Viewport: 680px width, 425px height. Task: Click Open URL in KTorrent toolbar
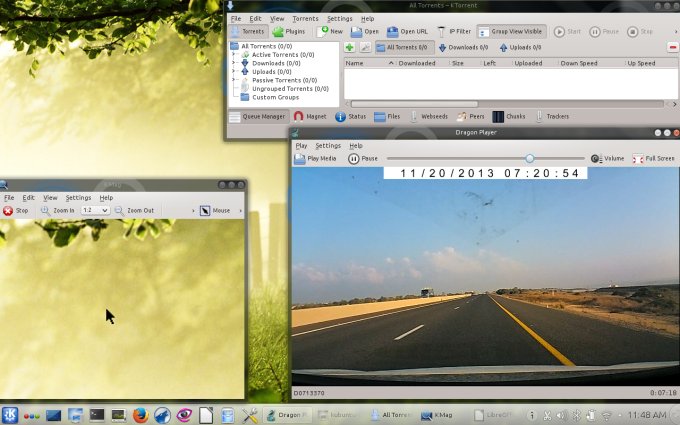412,31
